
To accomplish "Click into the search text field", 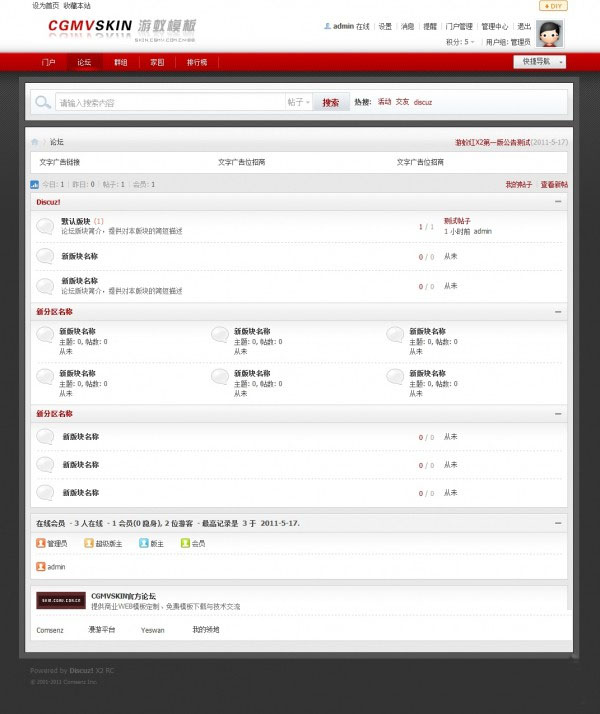I will pyautogui.click(x=170, y=102).
